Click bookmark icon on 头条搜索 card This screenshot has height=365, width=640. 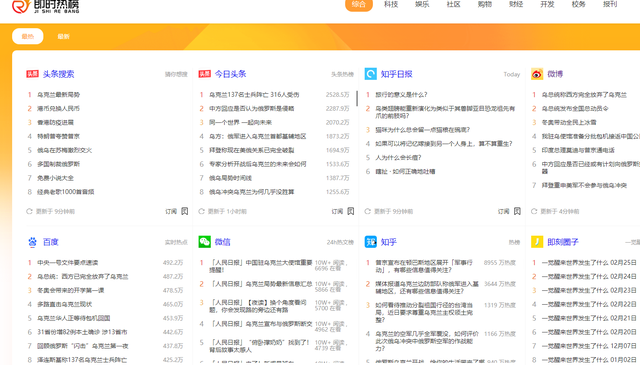184,211
